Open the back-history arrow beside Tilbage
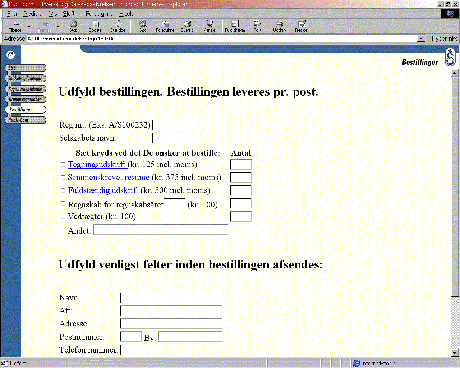Image resolution: width=460 pixels, height=368 pixels. [29, 26]
